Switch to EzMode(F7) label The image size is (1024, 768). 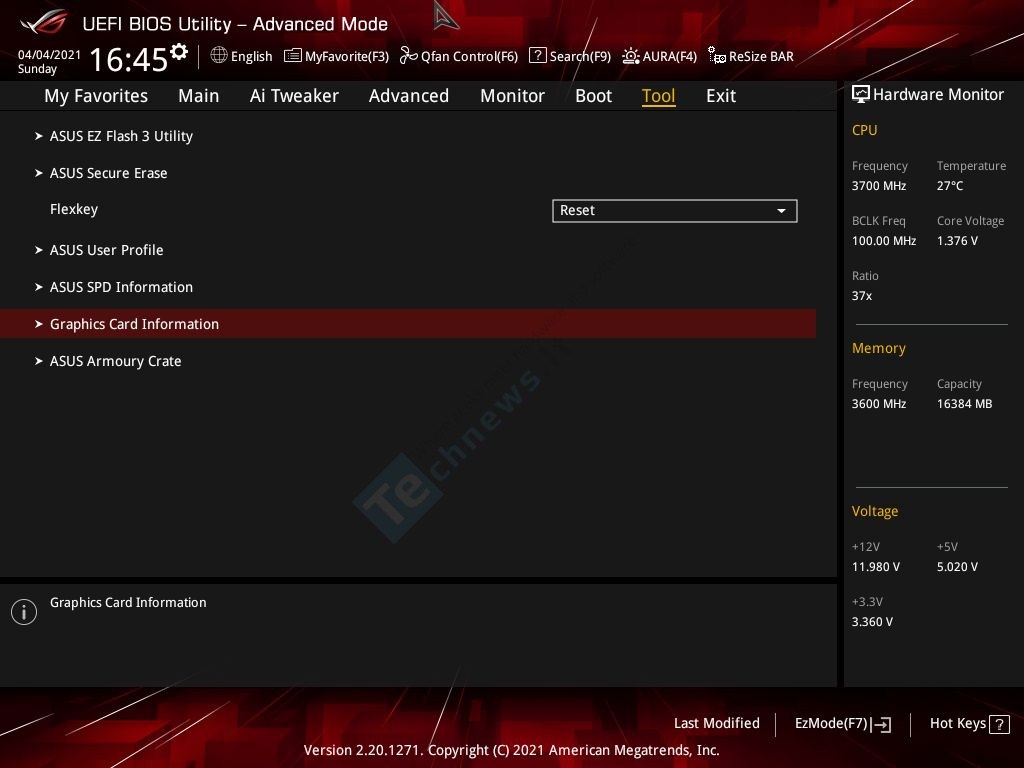(831, 724)
